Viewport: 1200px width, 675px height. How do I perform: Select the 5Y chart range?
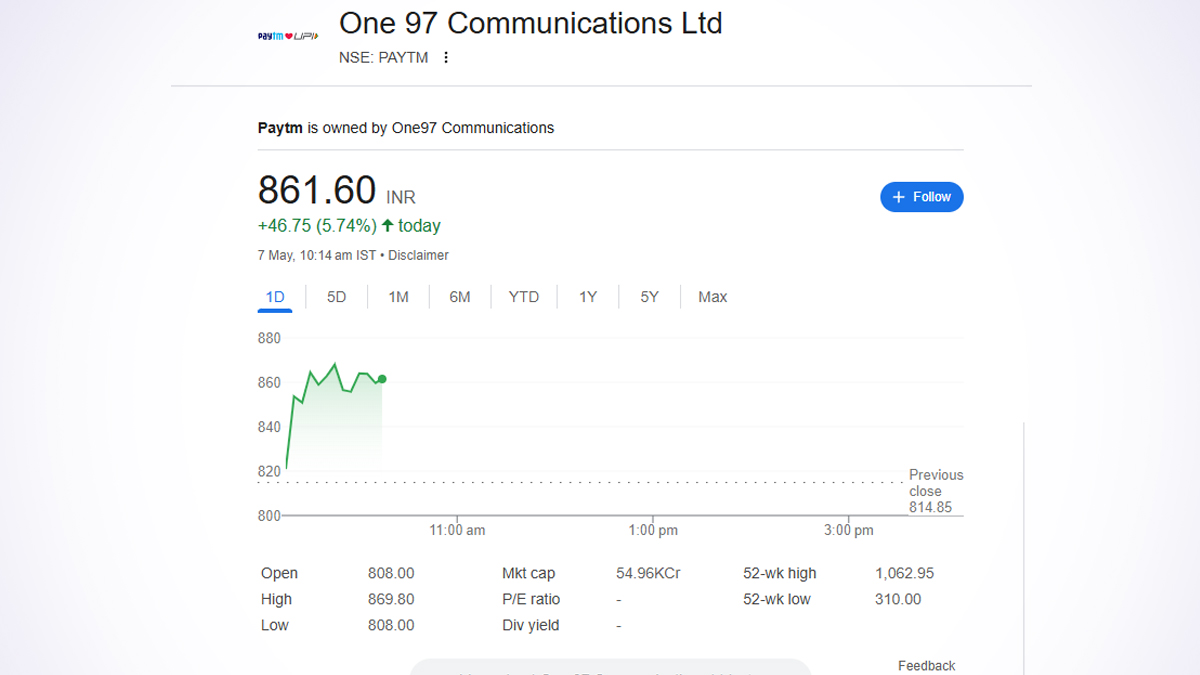click(x=650, y=297)
